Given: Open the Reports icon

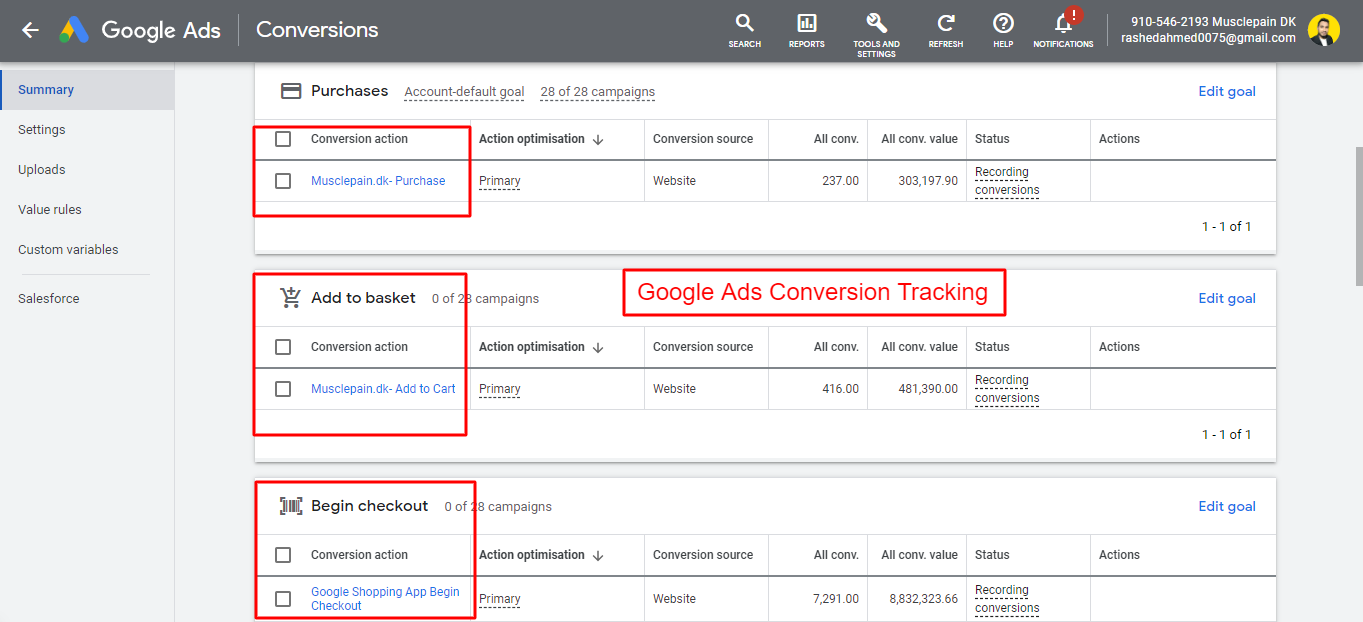Looking at the screenshot, I should pos(806,24).
